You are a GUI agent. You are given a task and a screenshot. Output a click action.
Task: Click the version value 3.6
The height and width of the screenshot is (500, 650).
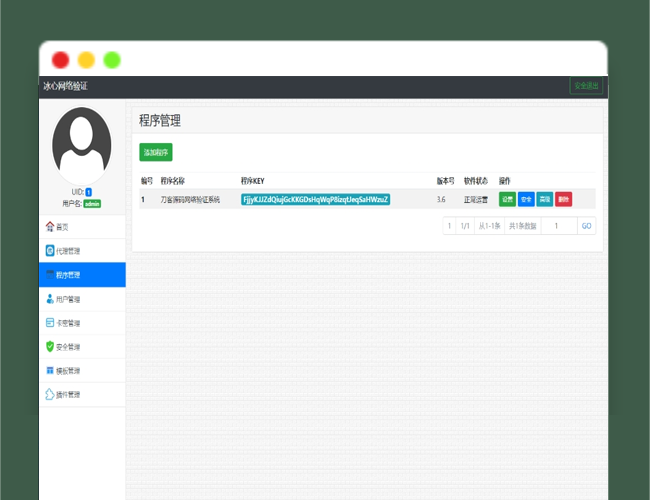click(441, 199)
